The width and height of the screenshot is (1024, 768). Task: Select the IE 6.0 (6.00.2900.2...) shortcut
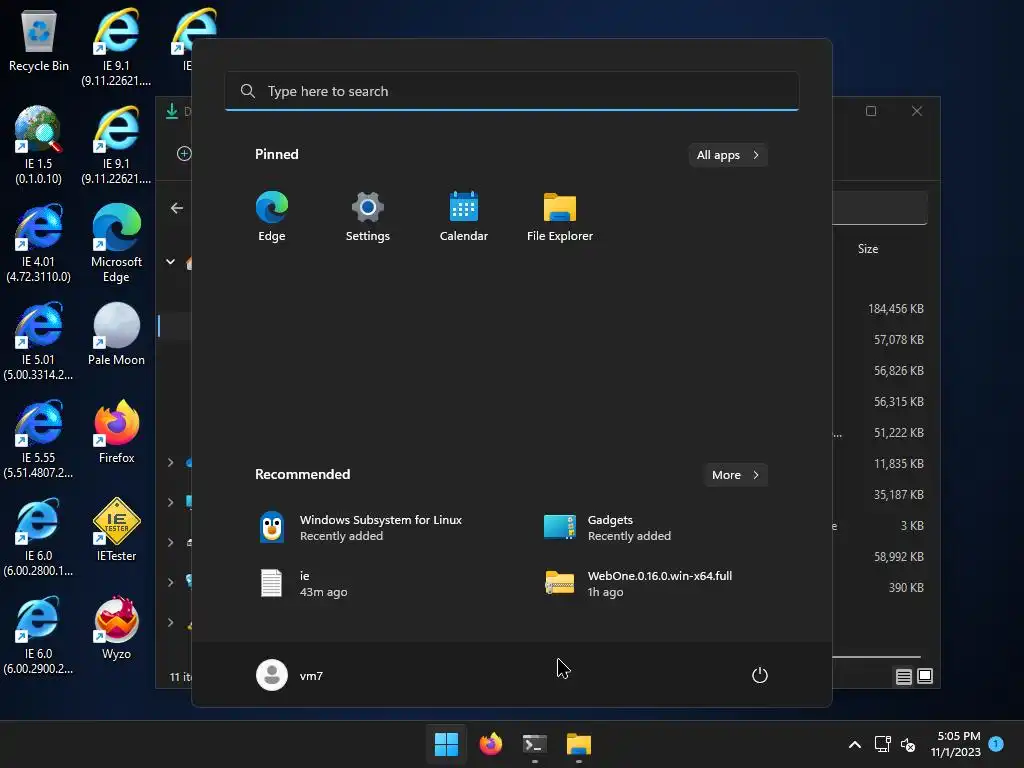tap(39, 635)
